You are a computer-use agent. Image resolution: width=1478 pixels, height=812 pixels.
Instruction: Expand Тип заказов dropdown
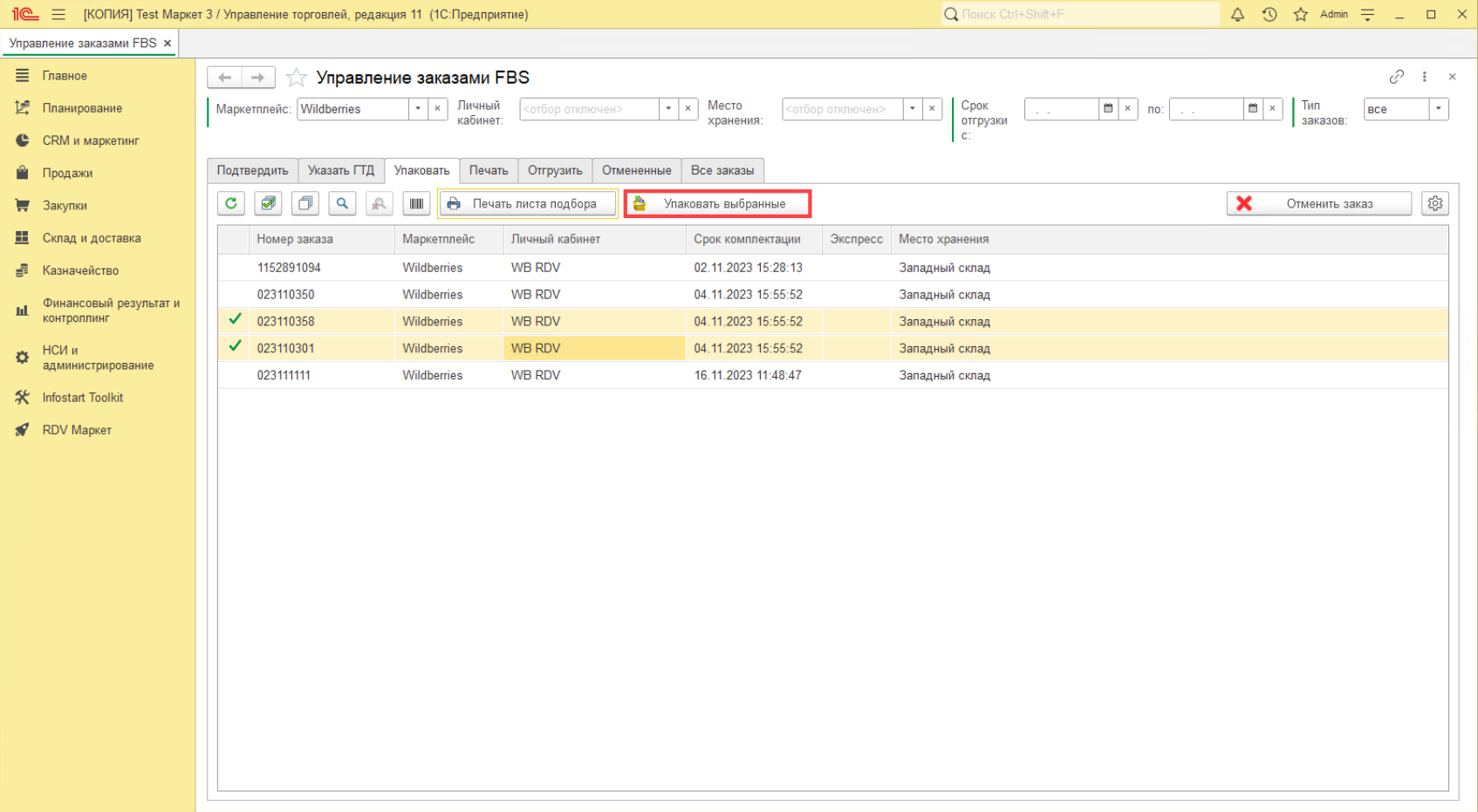tap(1439, 109)
